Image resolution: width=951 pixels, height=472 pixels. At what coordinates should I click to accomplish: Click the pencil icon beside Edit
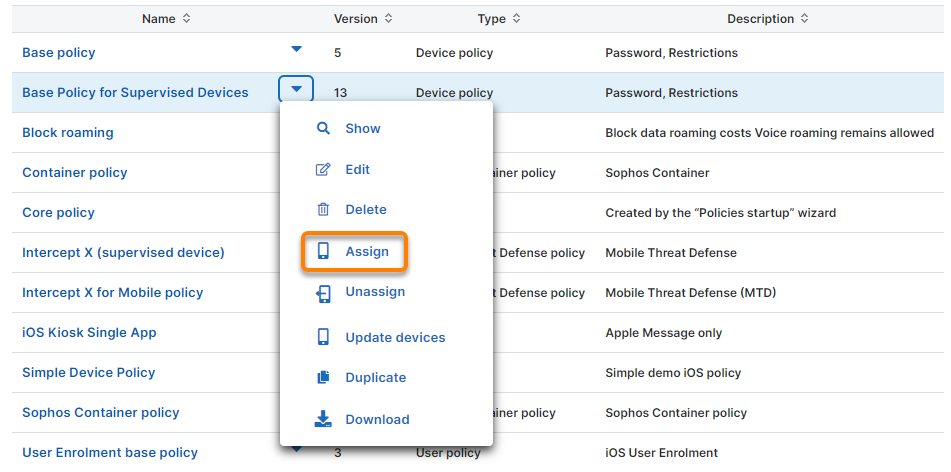(x=323, y=170)
